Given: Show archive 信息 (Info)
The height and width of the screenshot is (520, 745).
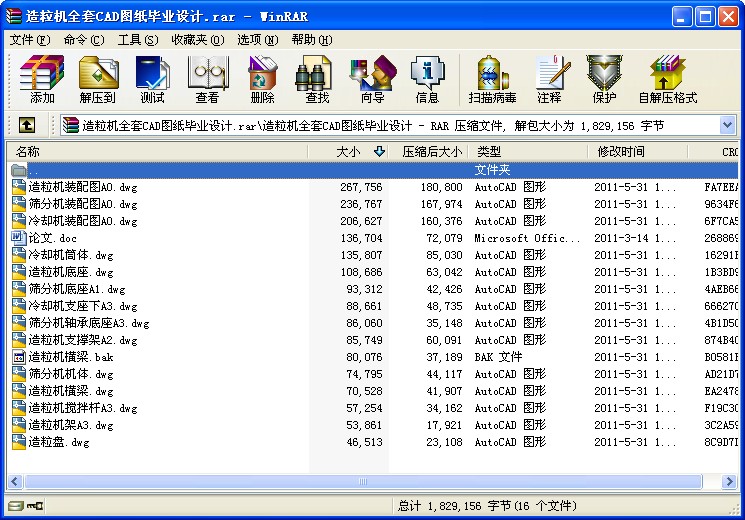Looking at the screenshot, I should click(427, 79).
